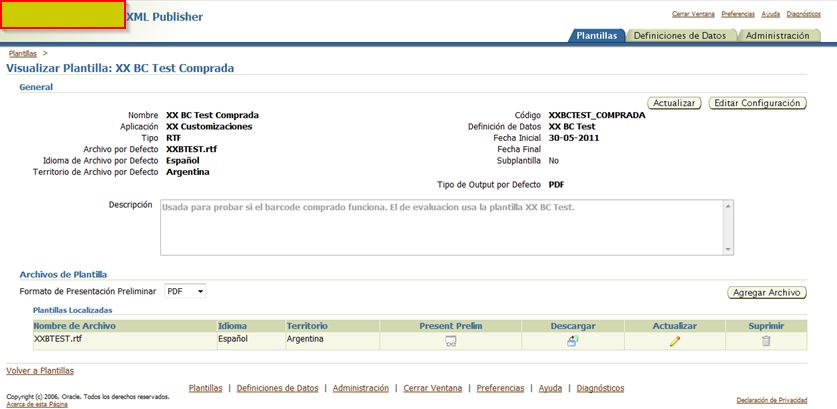This screenshot has height=409, width=837.
Task: Follow the Volver a Plantillas link
Action: [x=40, y=371]
